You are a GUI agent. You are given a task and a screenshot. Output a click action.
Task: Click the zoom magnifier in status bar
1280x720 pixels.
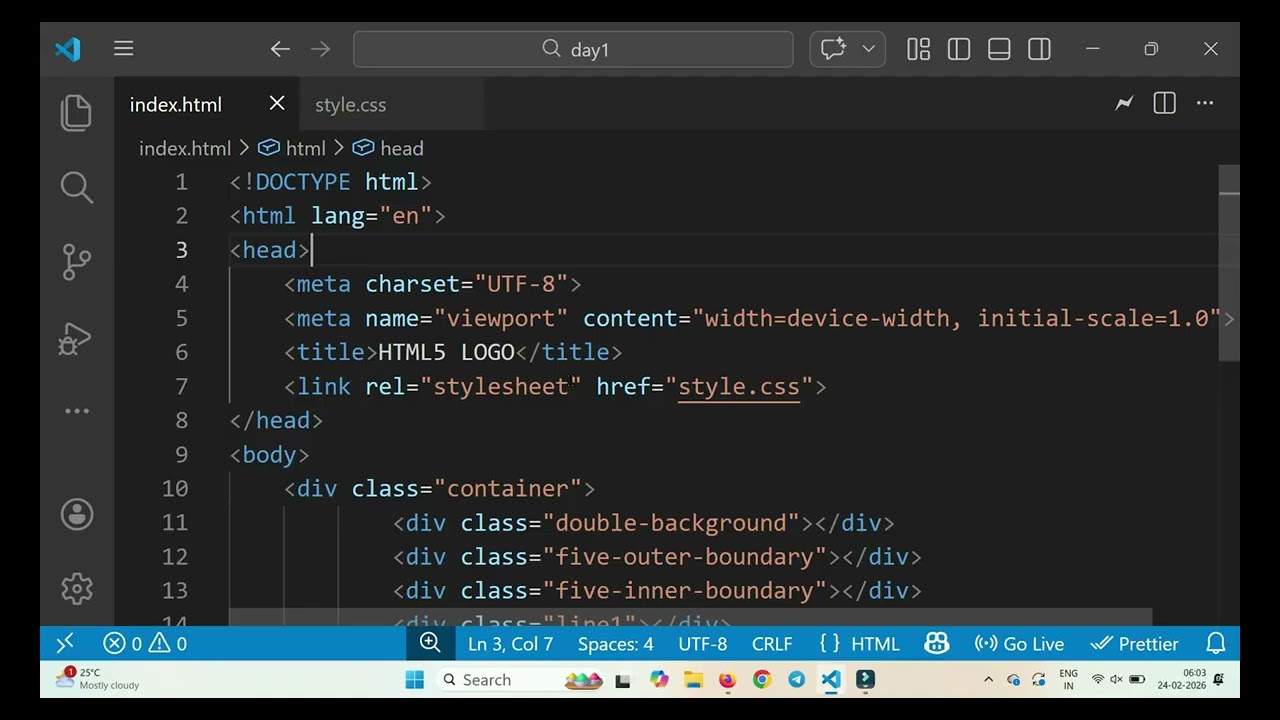coord(430,644)
